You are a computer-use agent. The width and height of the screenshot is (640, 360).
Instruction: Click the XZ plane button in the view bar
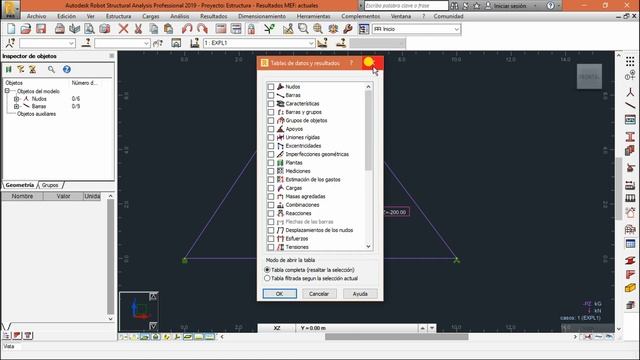277,328
